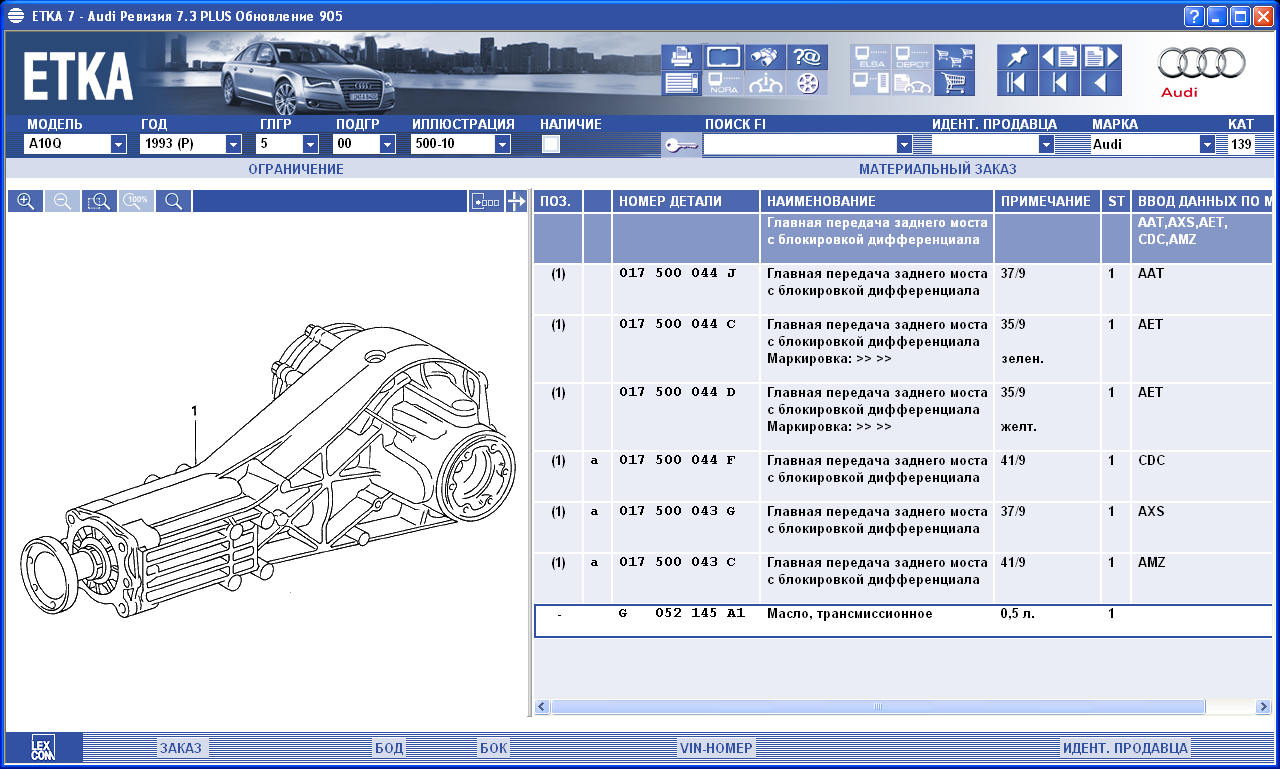Toggle the НАЛИЧИЕ checkbox
Screen dimensions: 1280x769
pyautogui.click(x=550, y=144)
